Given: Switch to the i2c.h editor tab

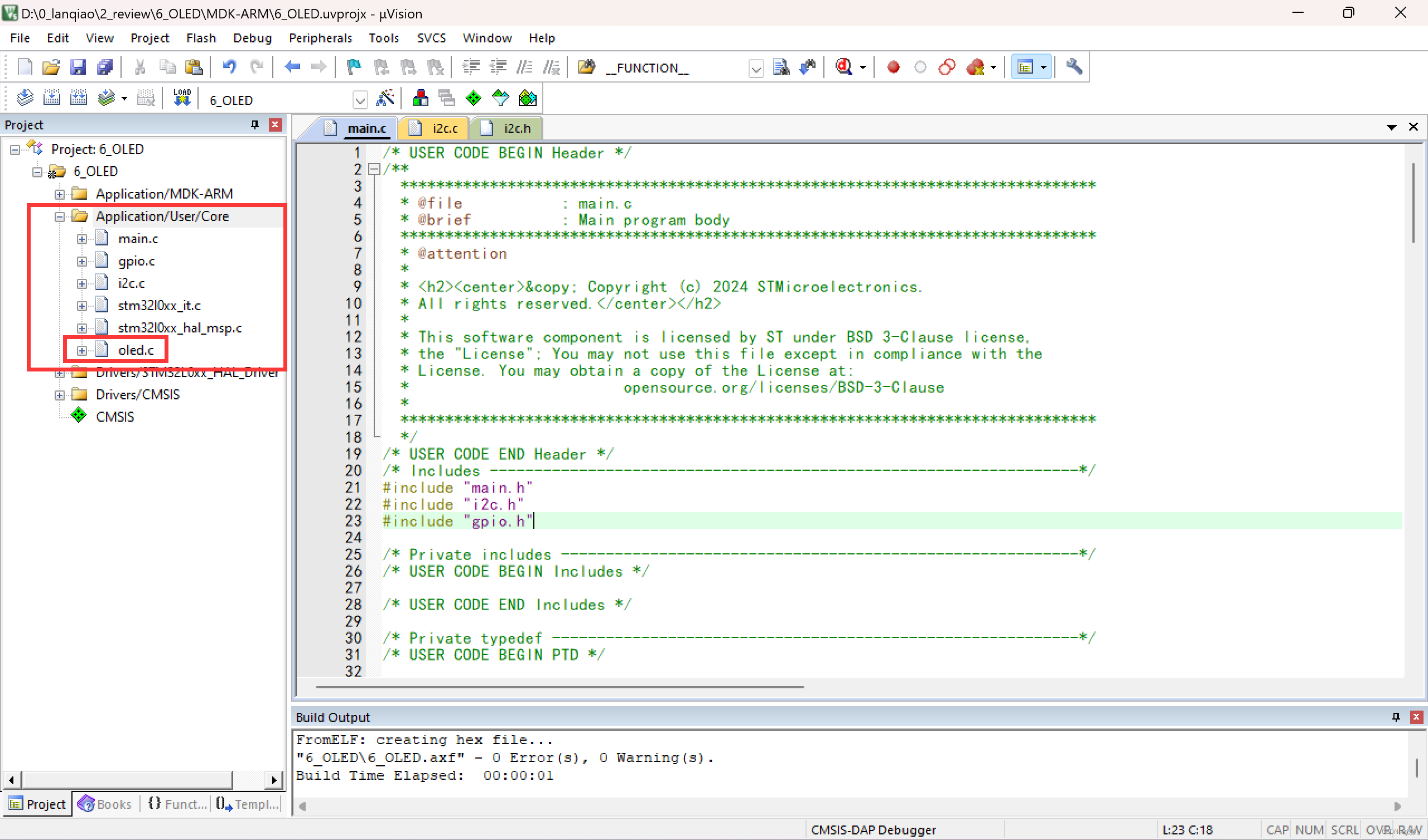Looking at the screenshot, I should click(506, 129).
